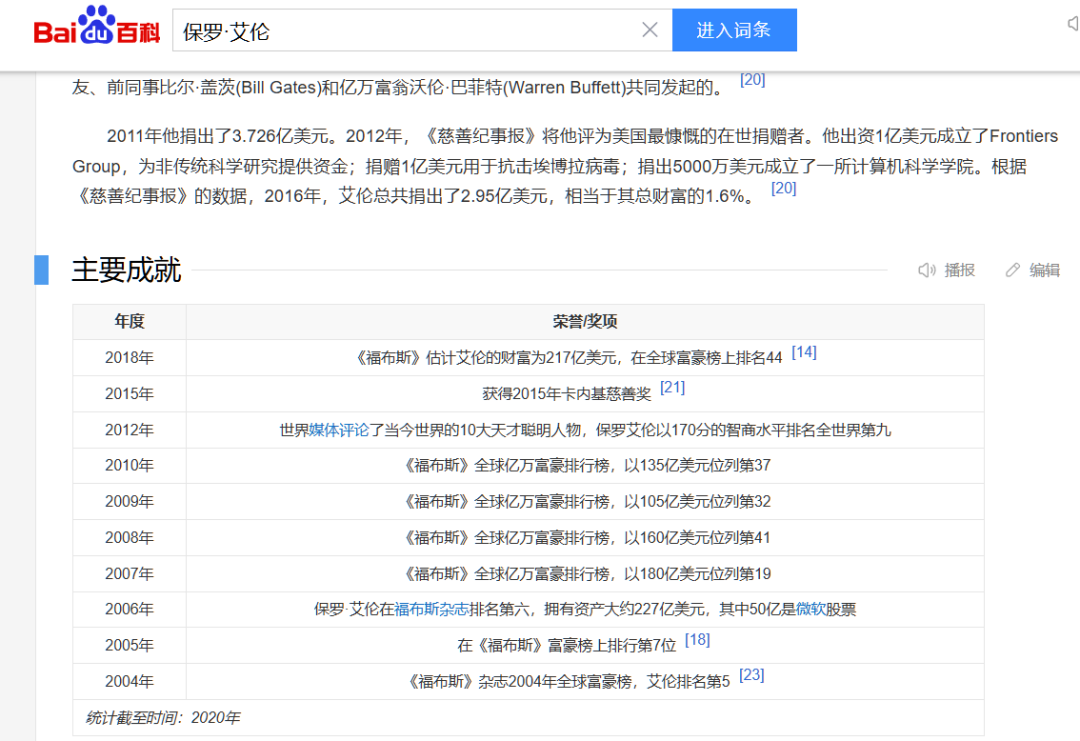The width and height of the screenshot is (1080, 741).
Task: Select the 2005年 year cell
Action: tap(129, 645)
